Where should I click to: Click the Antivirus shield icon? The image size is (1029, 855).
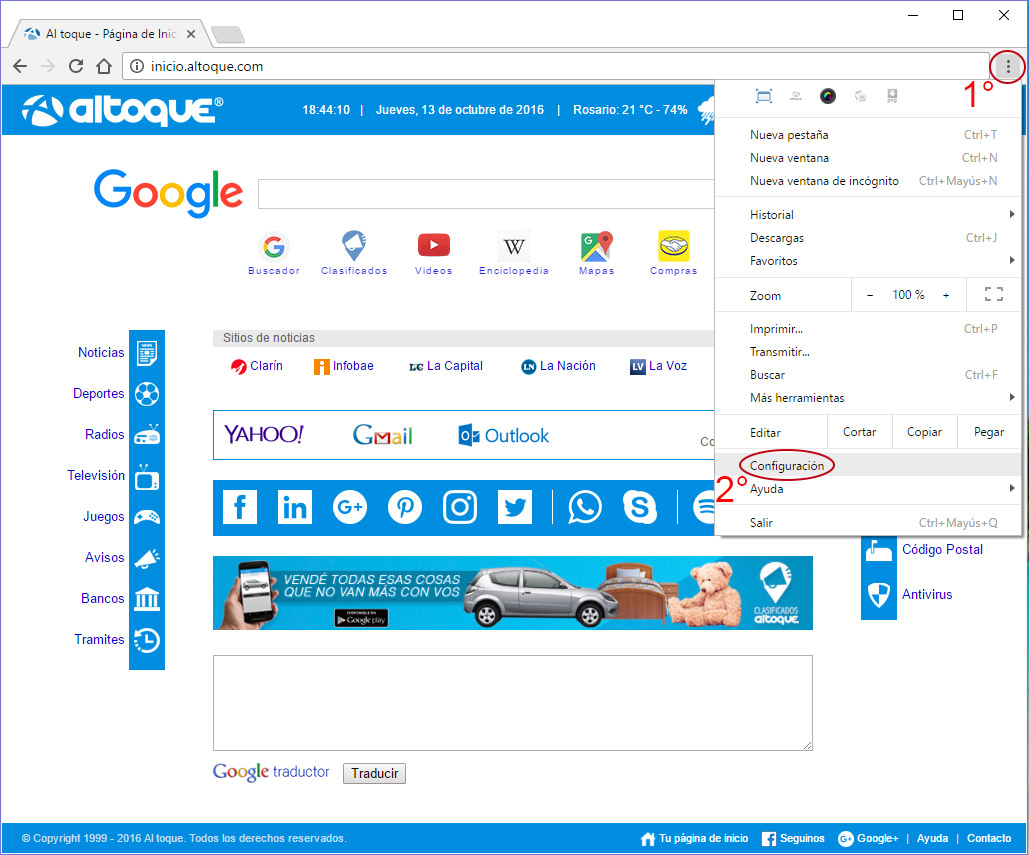point(879,594)
